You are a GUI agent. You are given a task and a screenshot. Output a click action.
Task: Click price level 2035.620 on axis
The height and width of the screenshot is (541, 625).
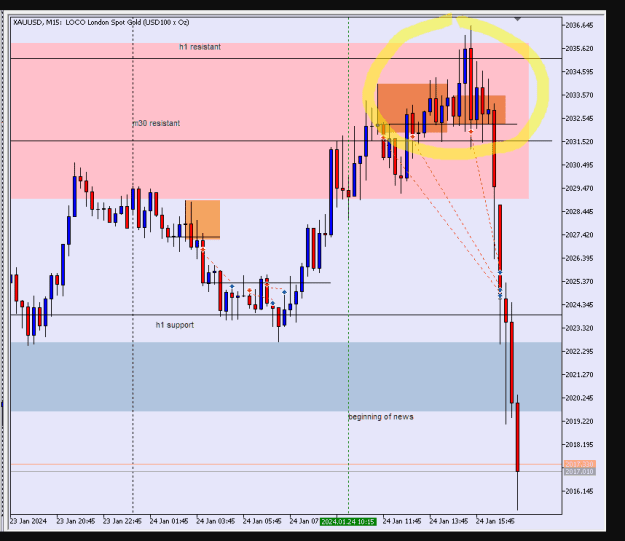click(579, 49)
